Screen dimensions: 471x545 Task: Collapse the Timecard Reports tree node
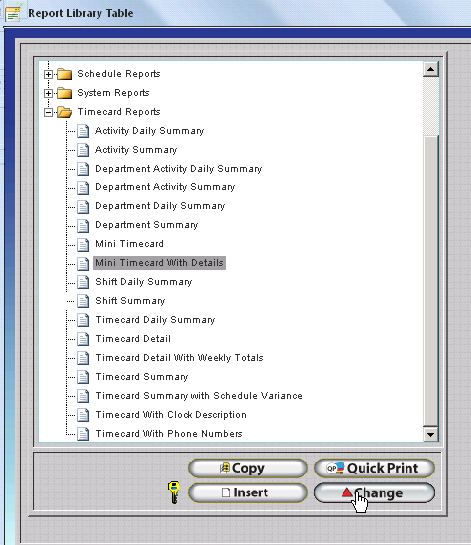pyautogui.click(x=49, y=112)
